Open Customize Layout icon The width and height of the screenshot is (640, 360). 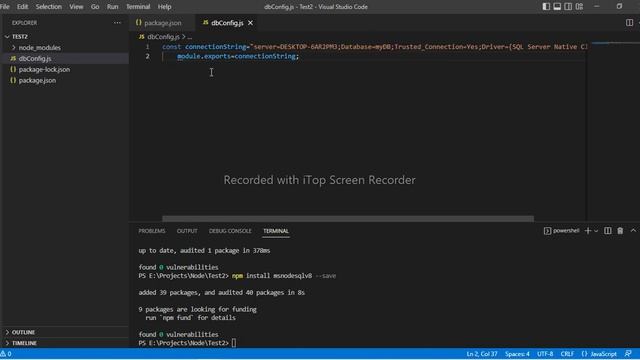tap(579, 7)
